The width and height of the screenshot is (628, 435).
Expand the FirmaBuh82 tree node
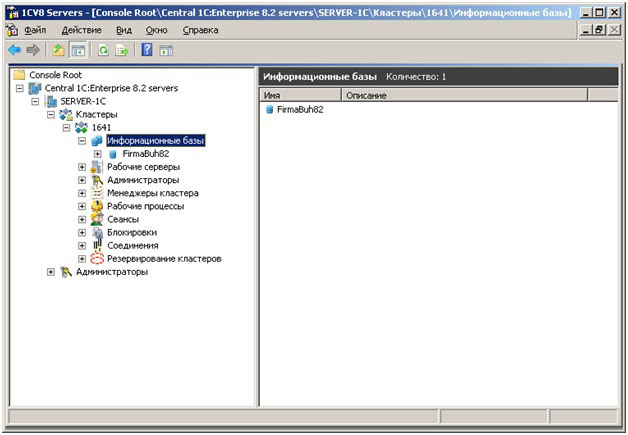point(98,154)
